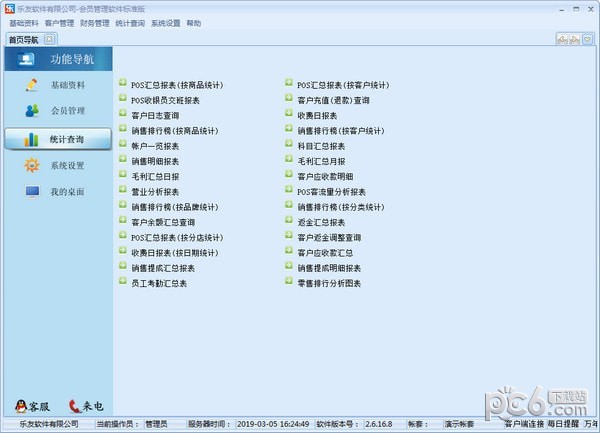Open POS客流量分析报表 link
The height and width of the screenshot is (433, 600).
point(332,191)
